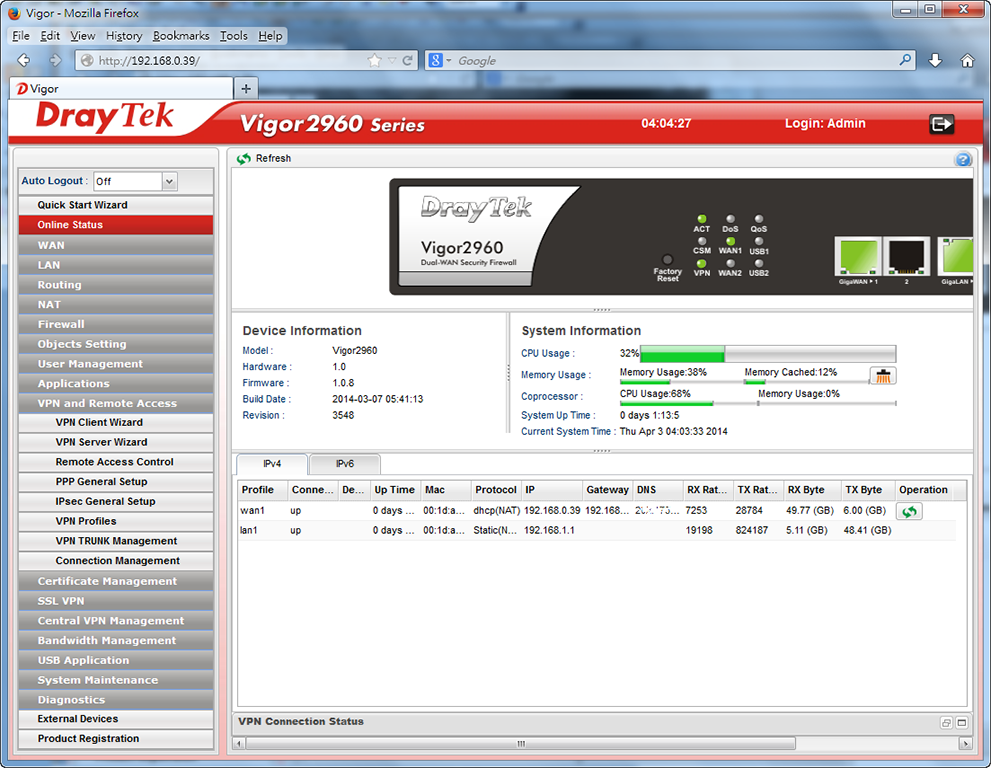Click the lan1 profile row
The width and height of the screenshot is (991, 768).
click(x=597, y=530)
